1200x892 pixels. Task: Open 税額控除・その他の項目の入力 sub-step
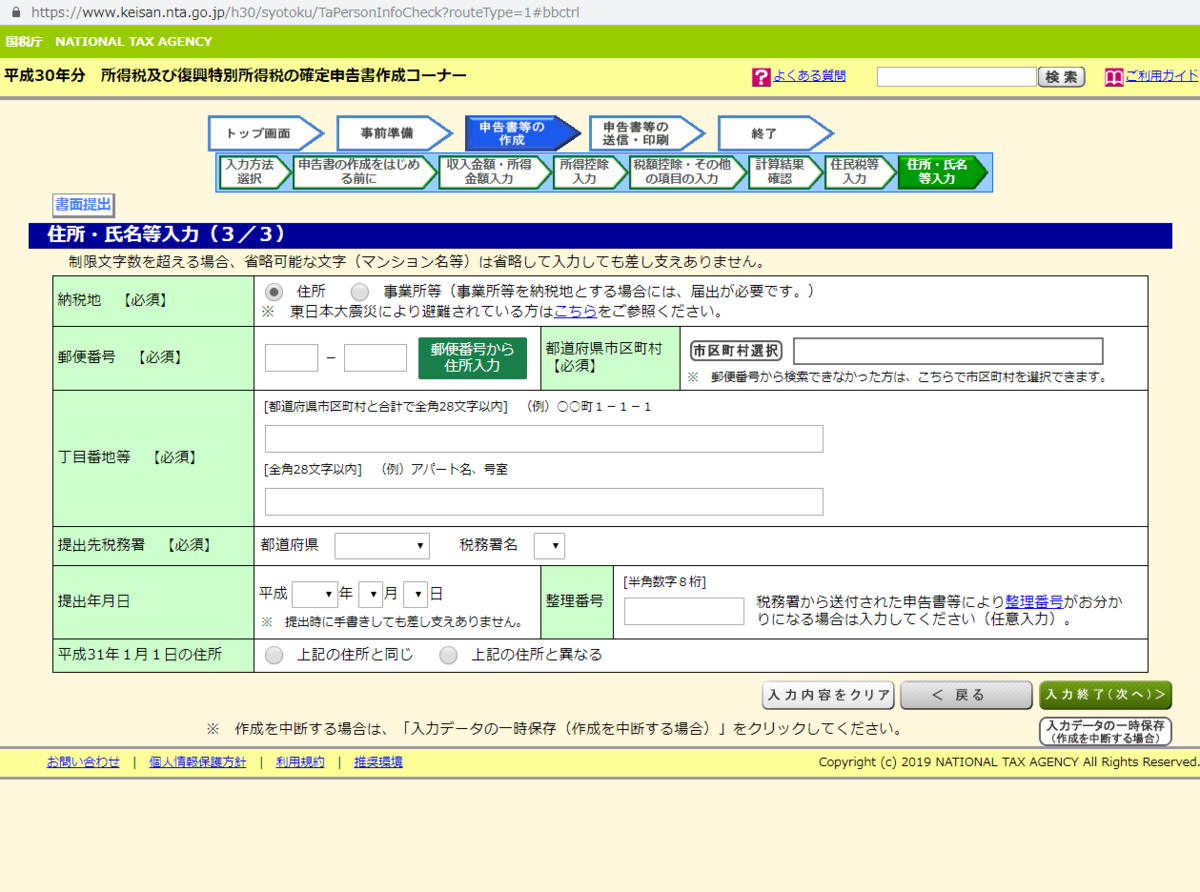(688, 172)
